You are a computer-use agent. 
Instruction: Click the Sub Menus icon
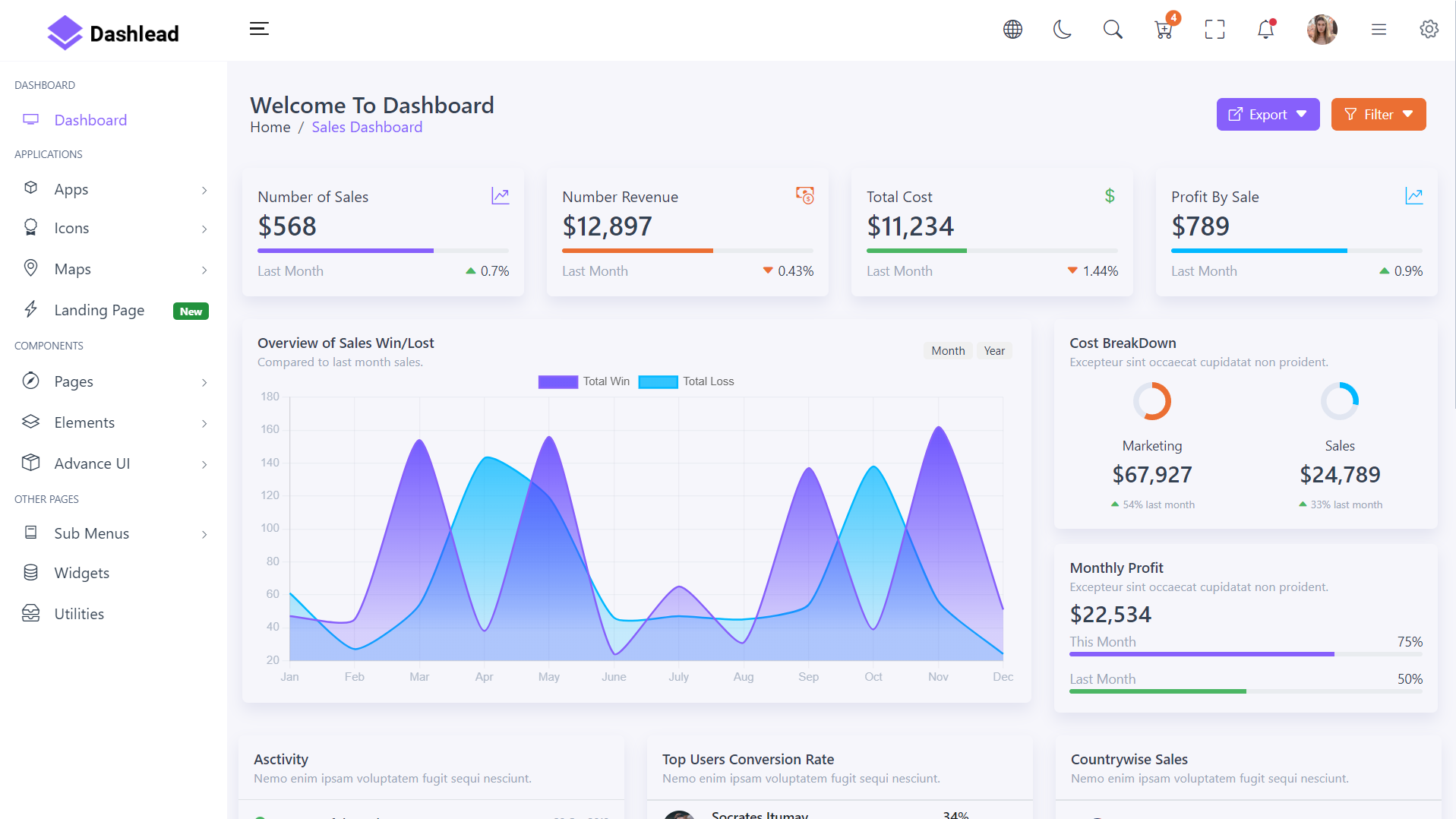(30, 533)
